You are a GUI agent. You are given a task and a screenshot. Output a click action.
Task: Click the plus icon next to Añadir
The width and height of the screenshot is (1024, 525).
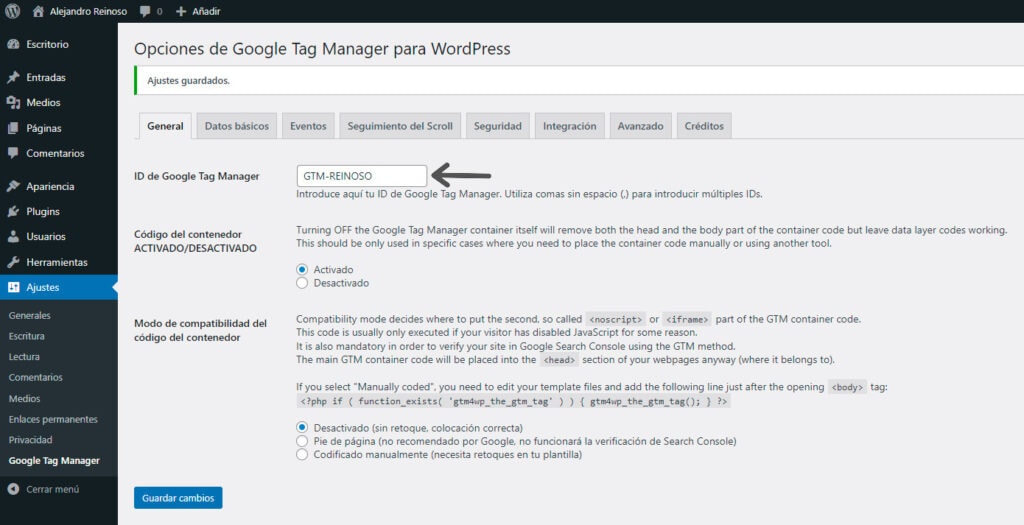pos(181,11)
